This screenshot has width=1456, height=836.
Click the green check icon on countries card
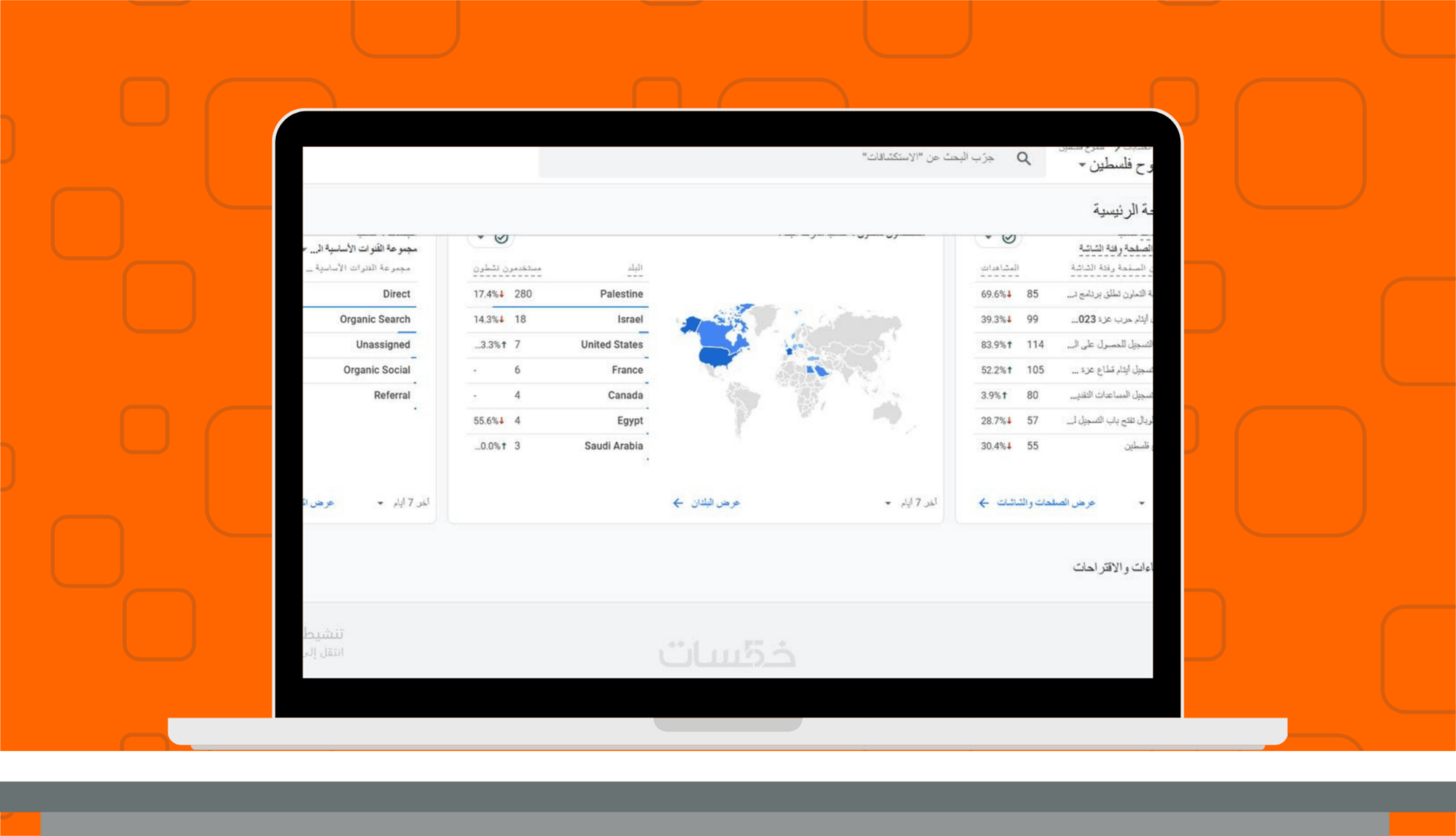[x=501, y=238]
